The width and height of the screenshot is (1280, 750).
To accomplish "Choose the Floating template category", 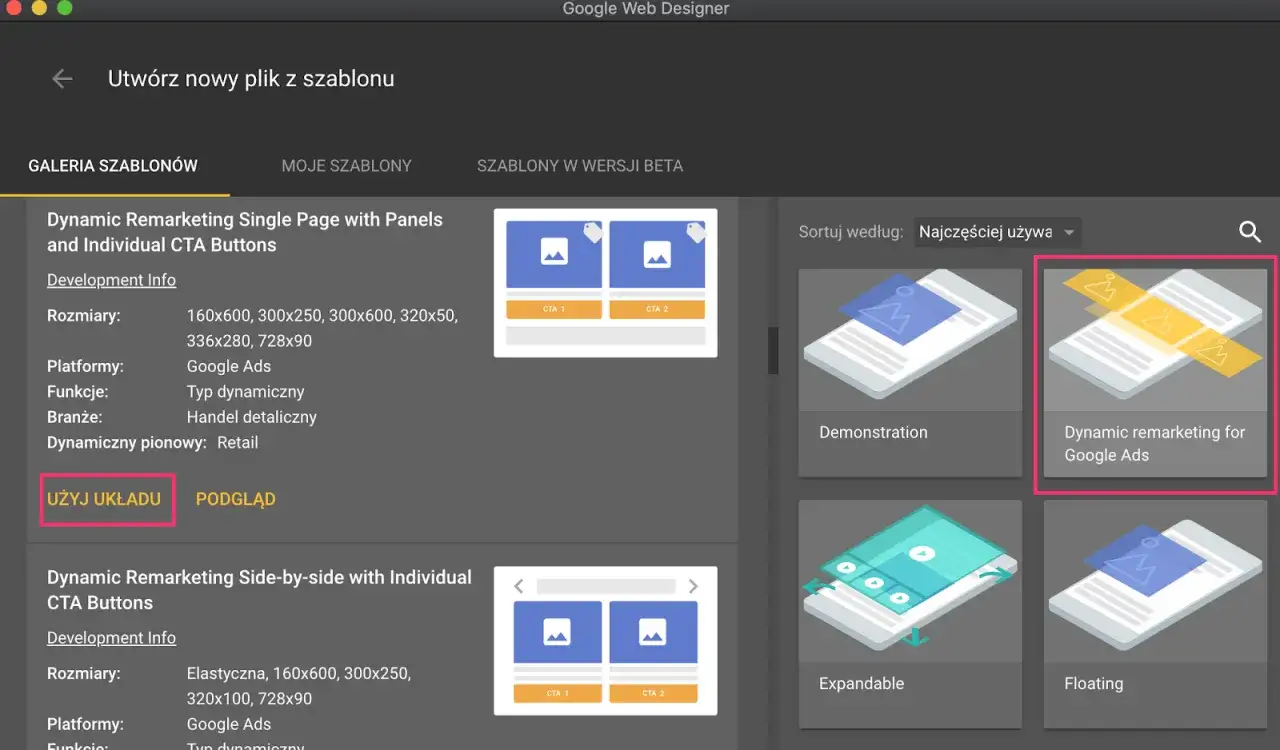I will (1155, 614).
